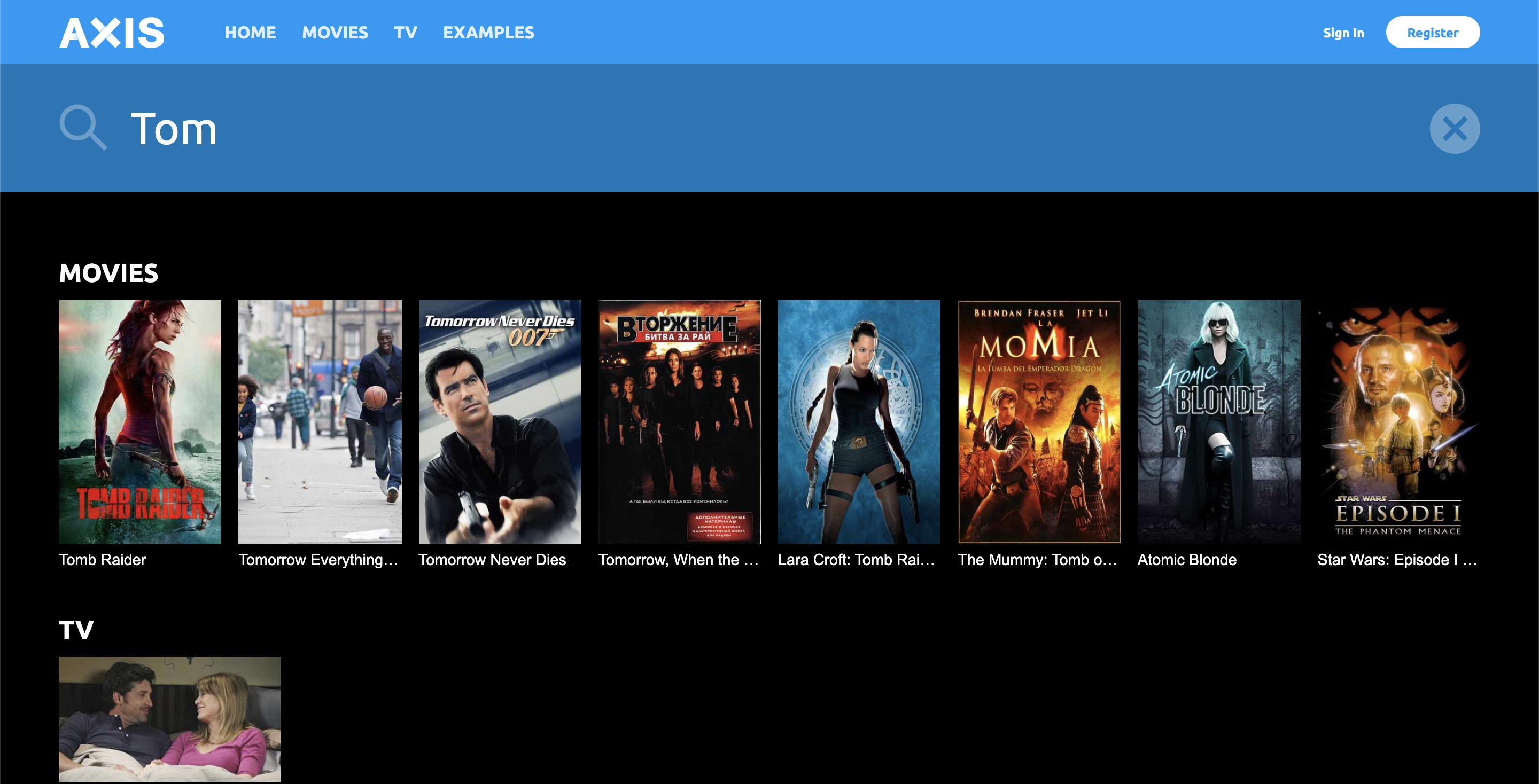This screenshot has height=784, width=1539.
Task: Click the MOVIES section heading
Action: (108, 273)
